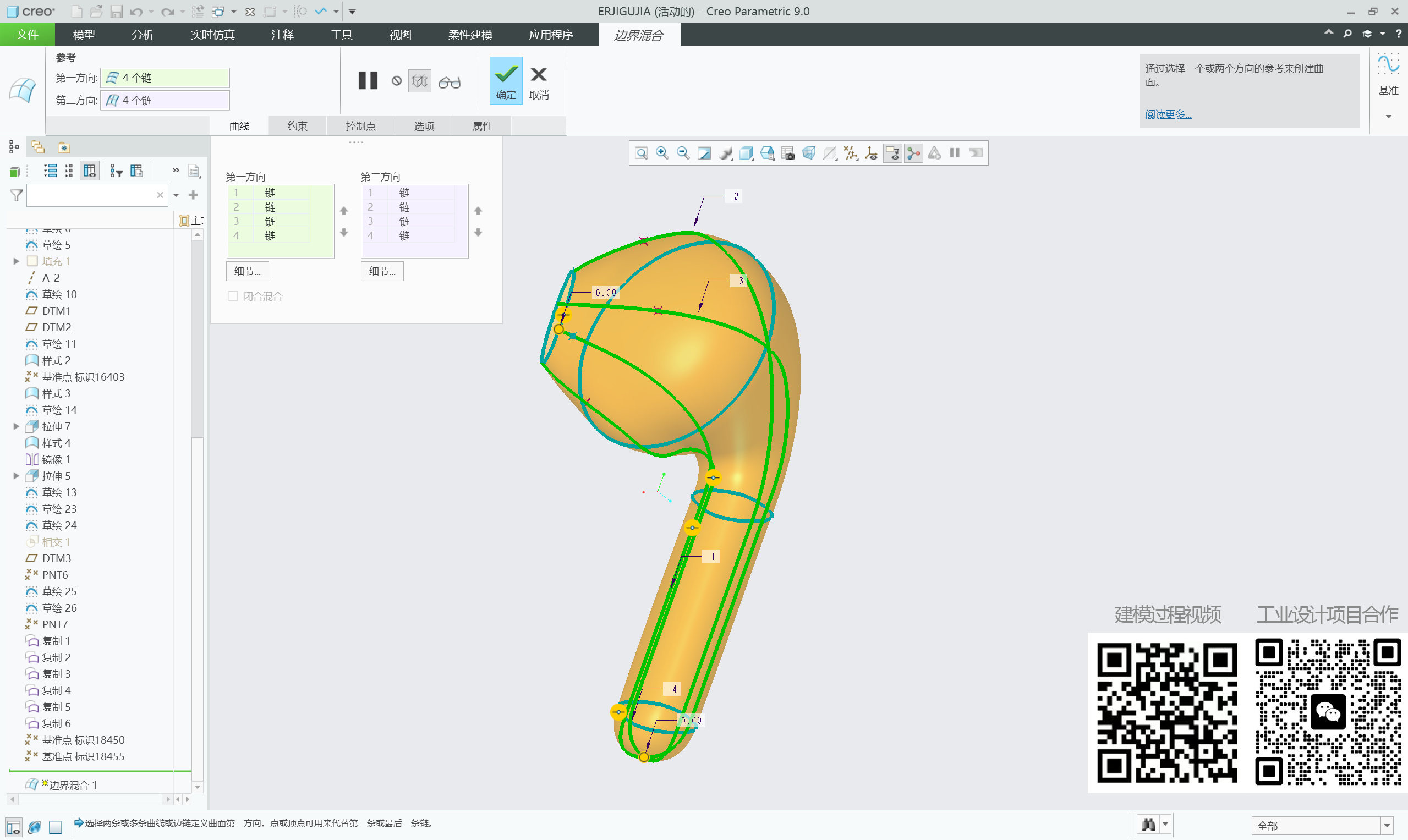Switch to the 视图 ribbon tab
1408x840 pixels.
(x=399, y=35)
